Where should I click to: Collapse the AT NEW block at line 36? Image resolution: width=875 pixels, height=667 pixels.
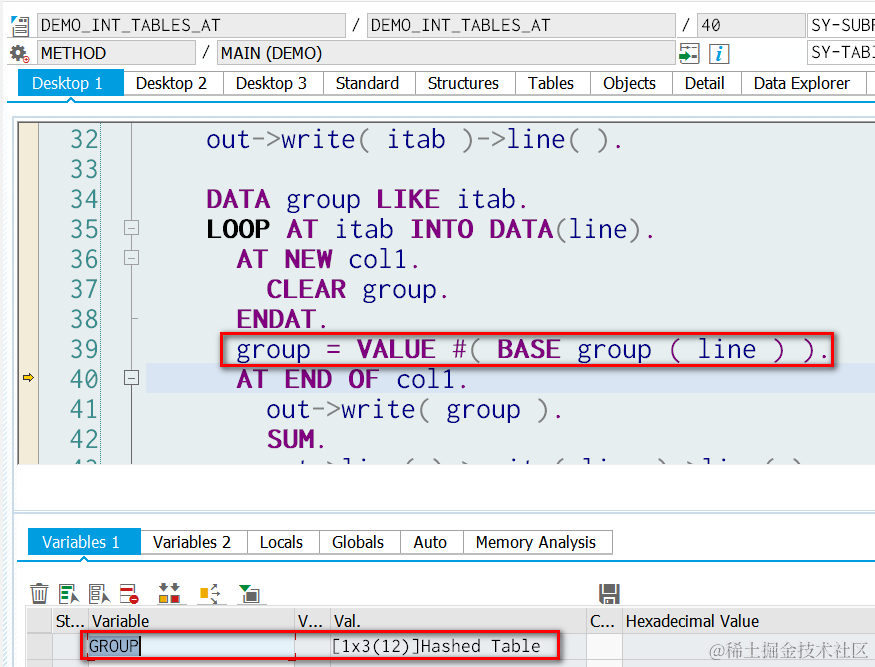click(131, 258)
